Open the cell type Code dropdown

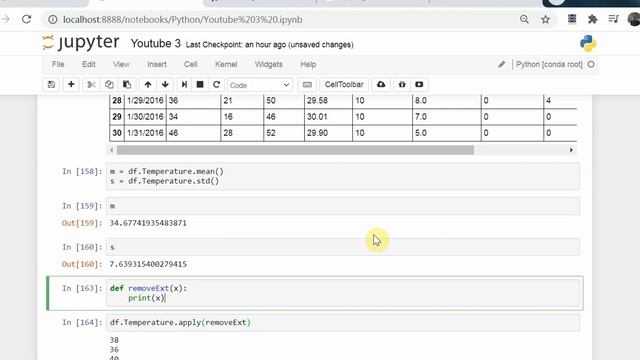[x=260, y=85]
